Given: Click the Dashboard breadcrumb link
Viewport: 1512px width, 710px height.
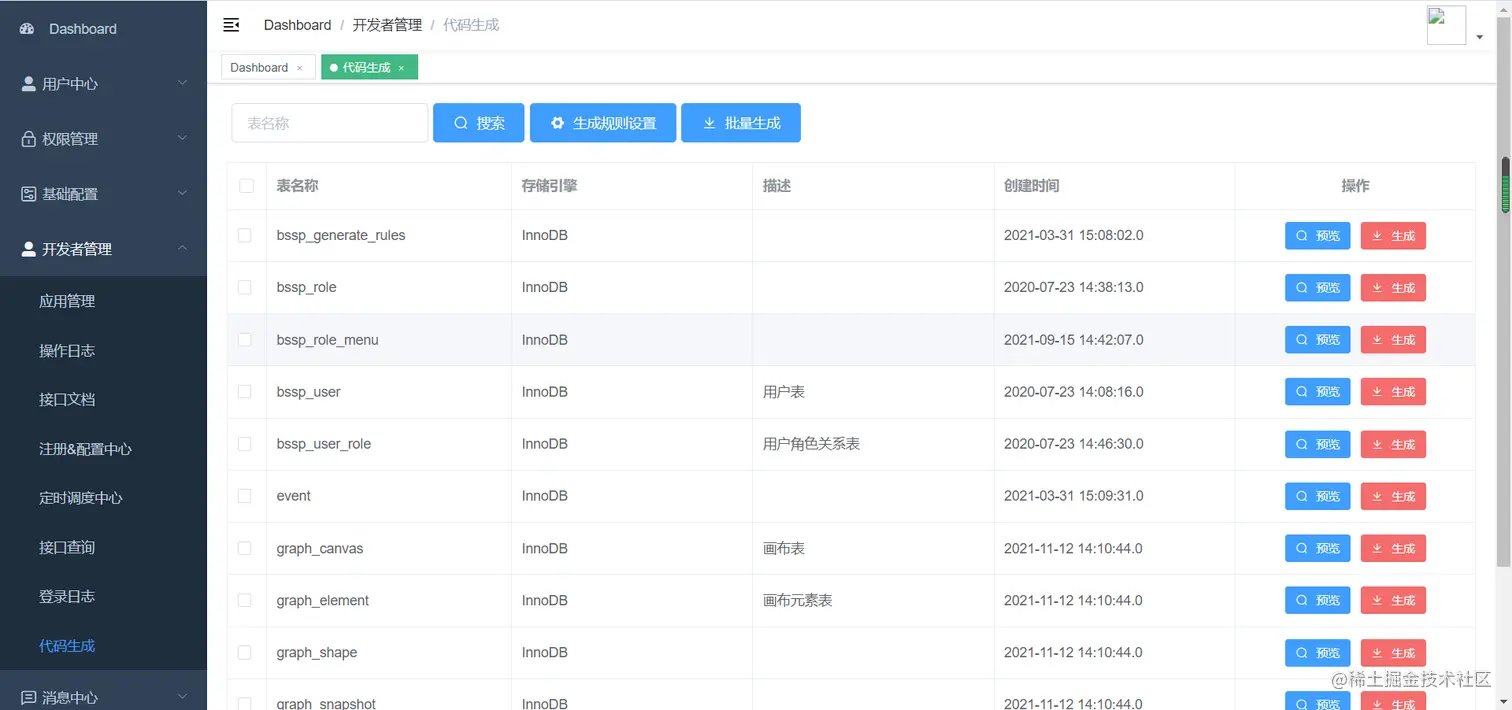Looking at the screenshot, I should pyautogui.click(x=297, y=25).
